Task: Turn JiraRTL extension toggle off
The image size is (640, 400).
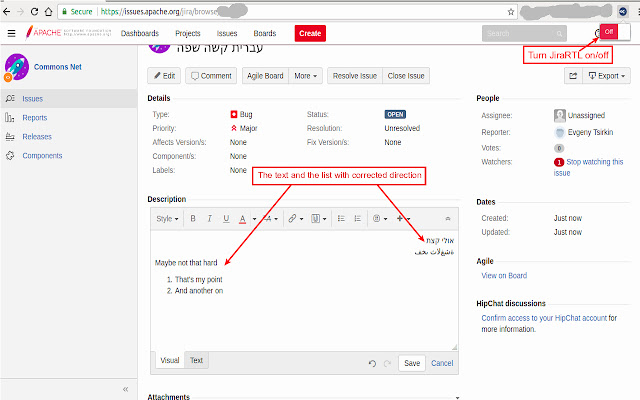Action: [608, 32]
